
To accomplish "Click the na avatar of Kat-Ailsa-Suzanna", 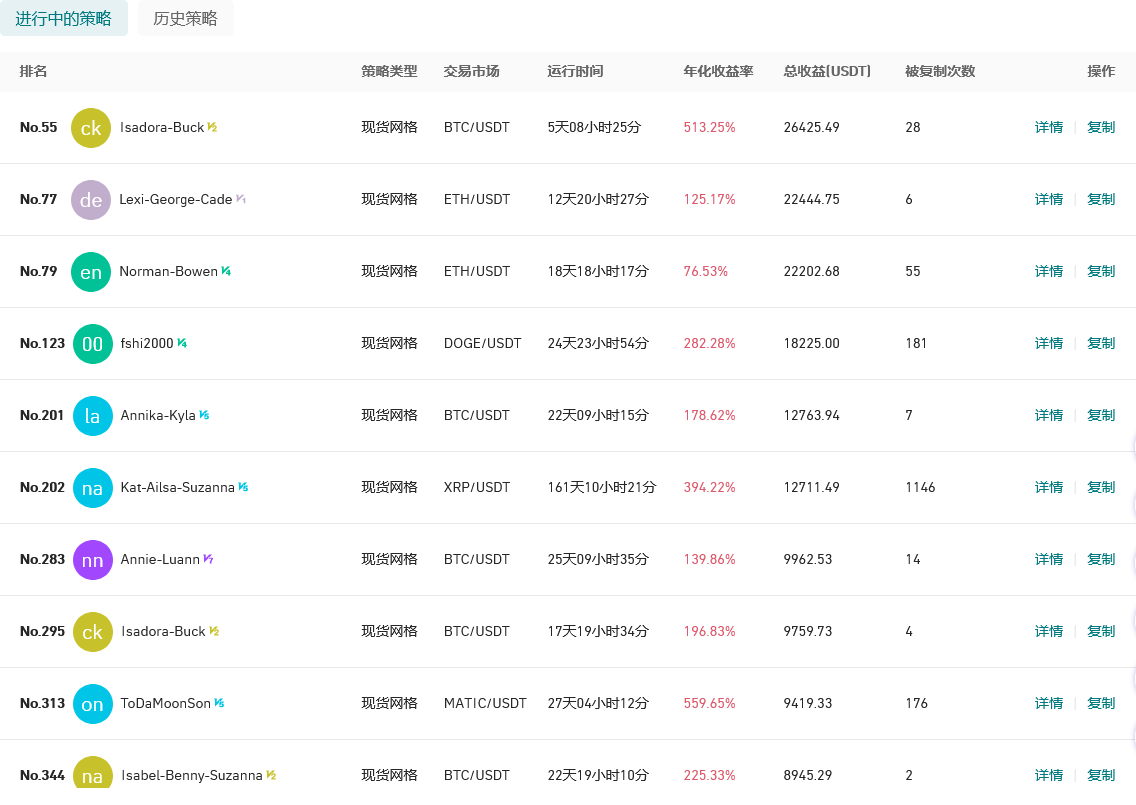I will 93,488.
